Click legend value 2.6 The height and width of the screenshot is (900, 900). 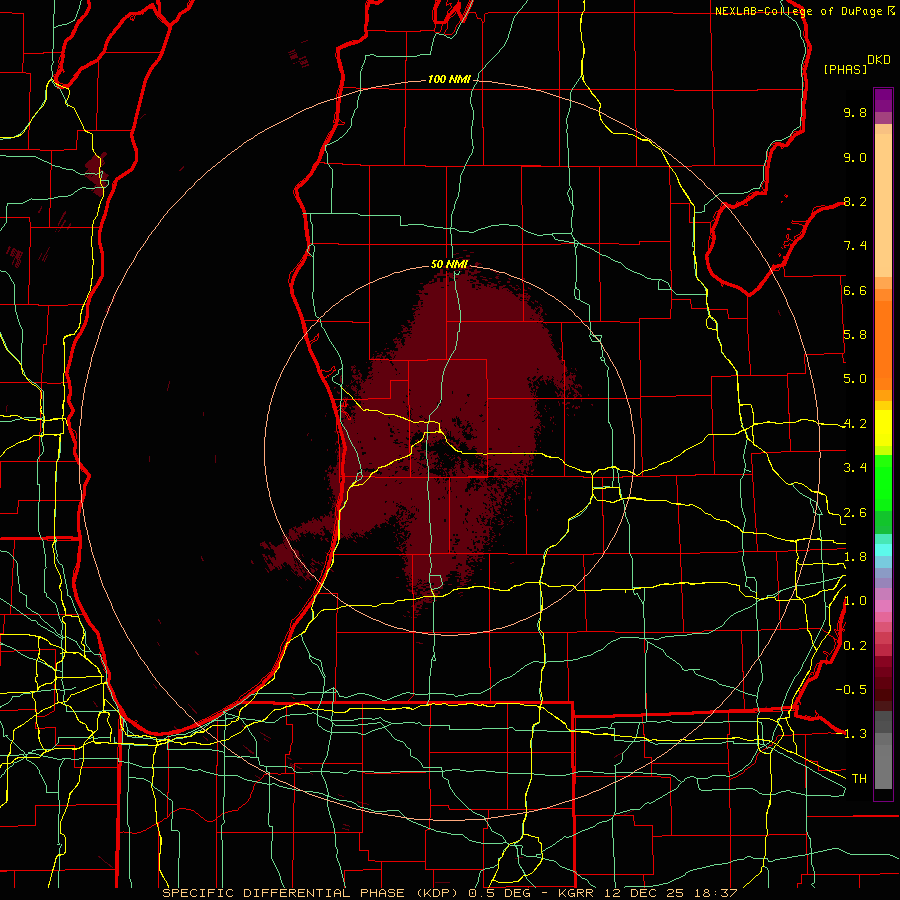coord(855,513)
